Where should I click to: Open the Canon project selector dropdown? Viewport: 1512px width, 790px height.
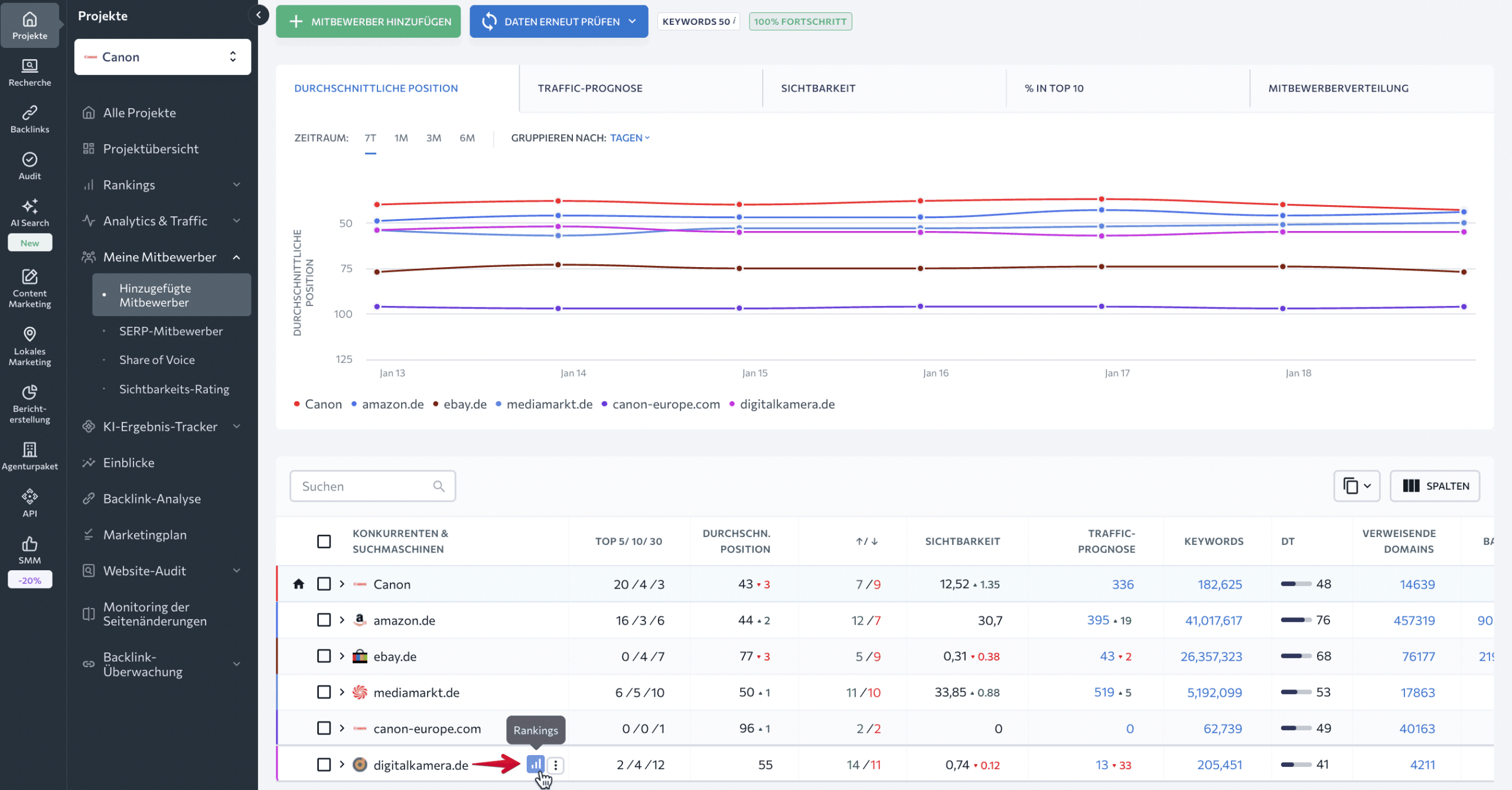[x=162, y=56]
